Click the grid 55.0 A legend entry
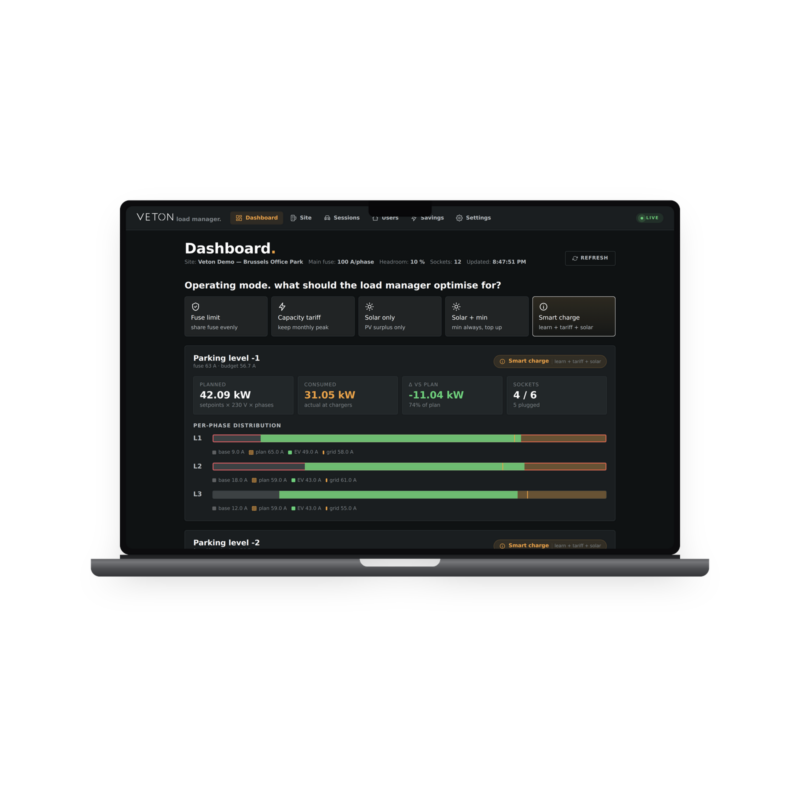800x800 pixels. tap(341, 509)
